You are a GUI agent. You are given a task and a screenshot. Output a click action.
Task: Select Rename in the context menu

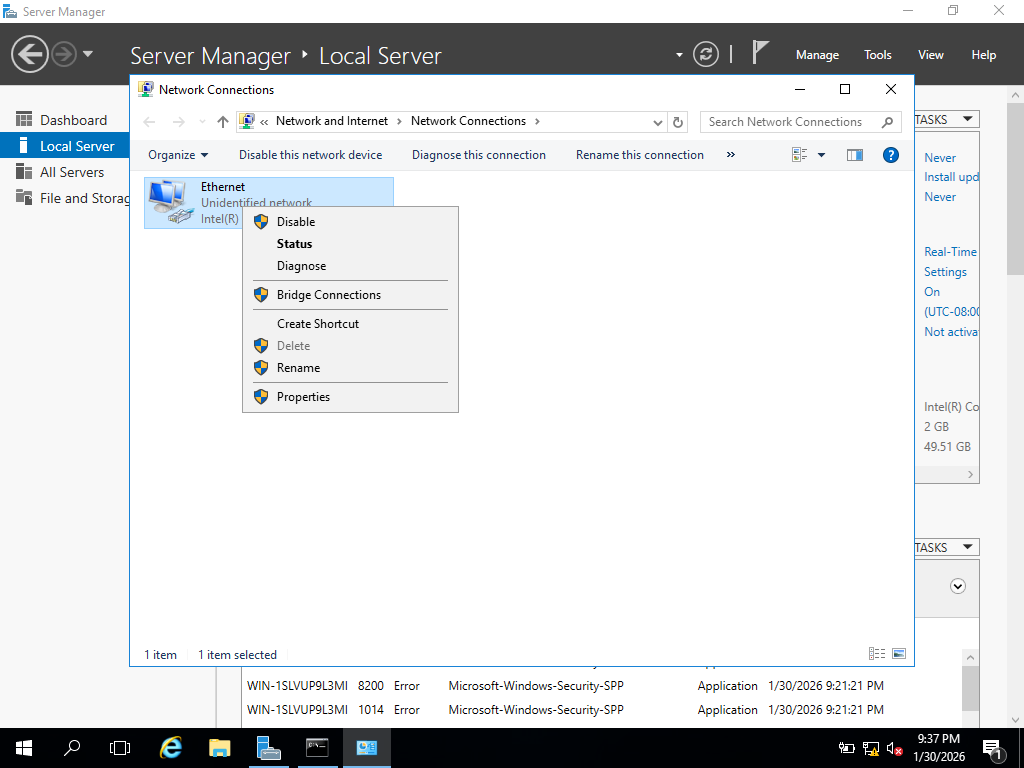point(298,368)
